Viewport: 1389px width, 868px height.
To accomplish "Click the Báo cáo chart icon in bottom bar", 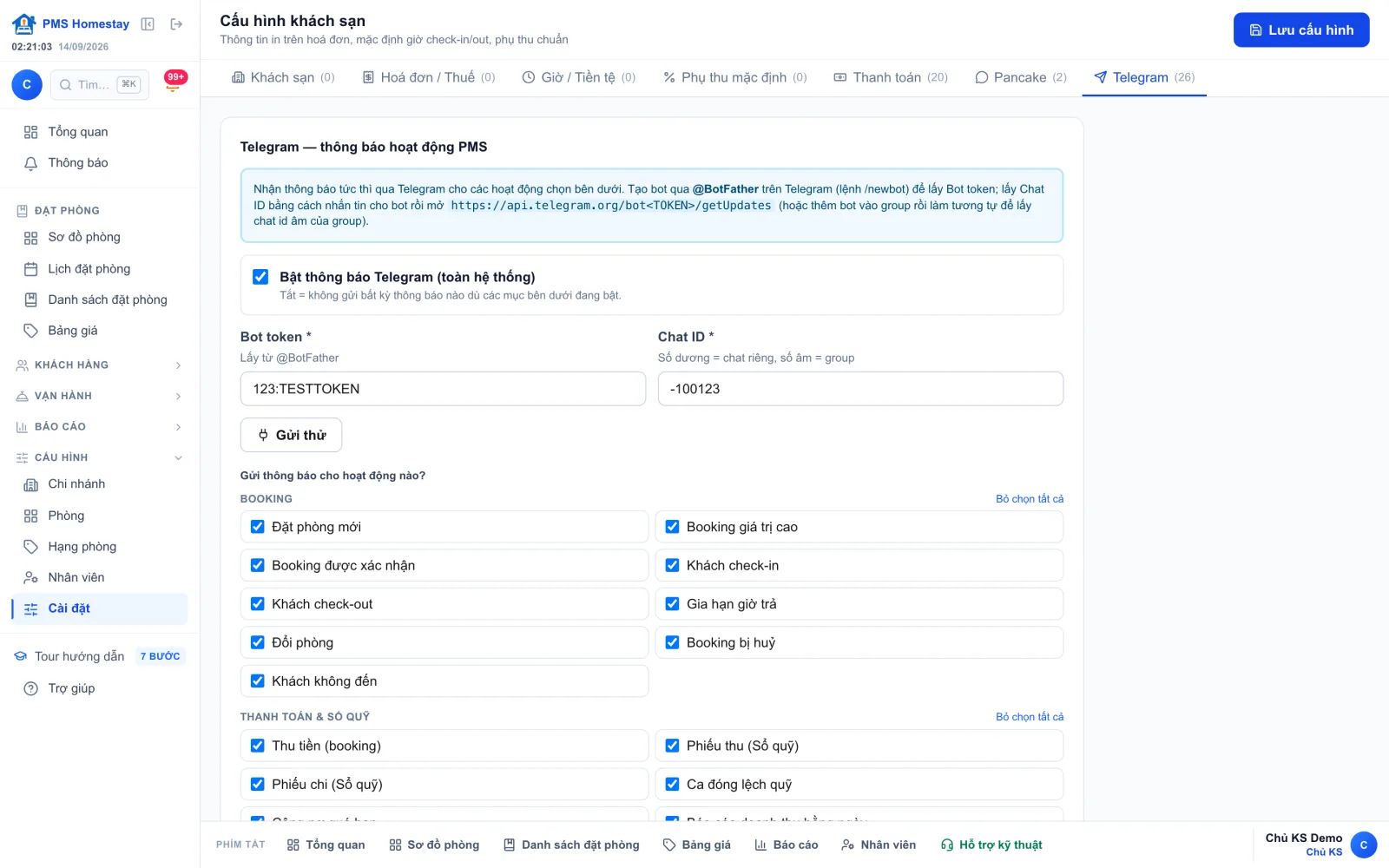I will pos(760,845).
